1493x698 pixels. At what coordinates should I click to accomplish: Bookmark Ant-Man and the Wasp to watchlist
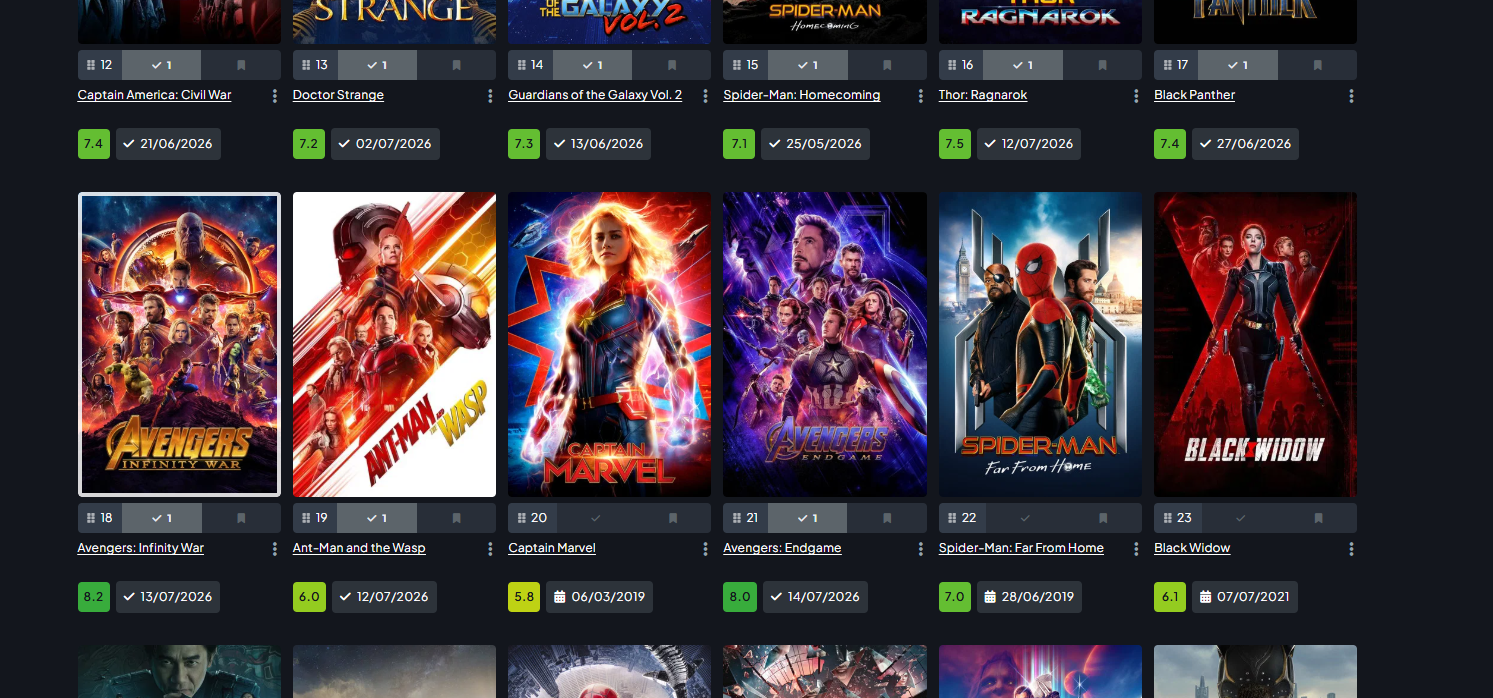(x=456, y=518)
